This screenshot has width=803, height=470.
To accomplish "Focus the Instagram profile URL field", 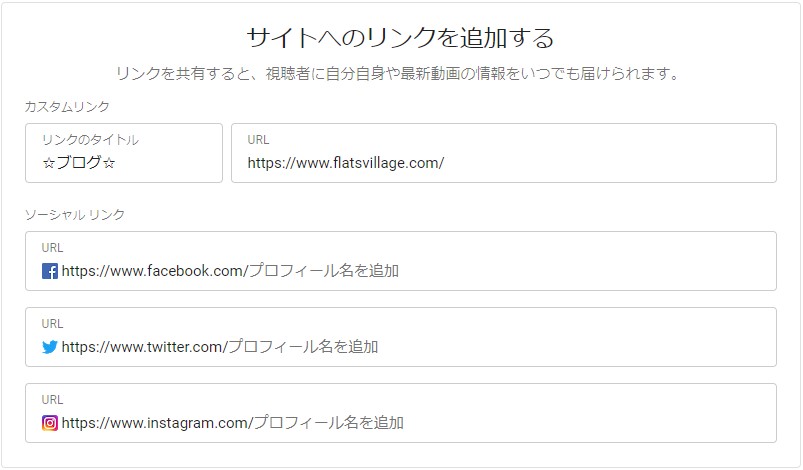I will pos(401,413).
